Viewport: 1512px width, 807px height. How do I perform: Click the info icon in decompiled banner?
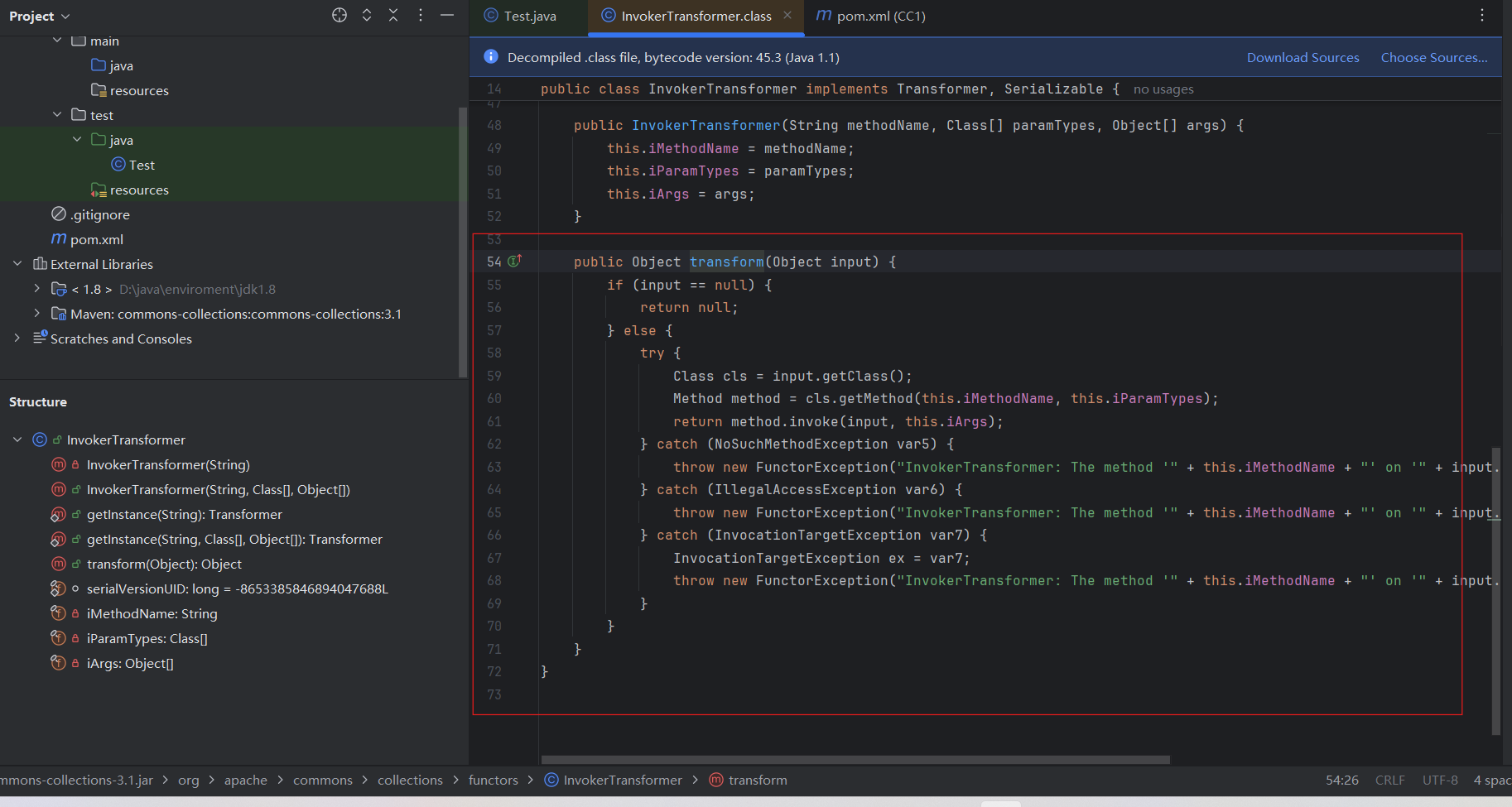pos(491,56)
